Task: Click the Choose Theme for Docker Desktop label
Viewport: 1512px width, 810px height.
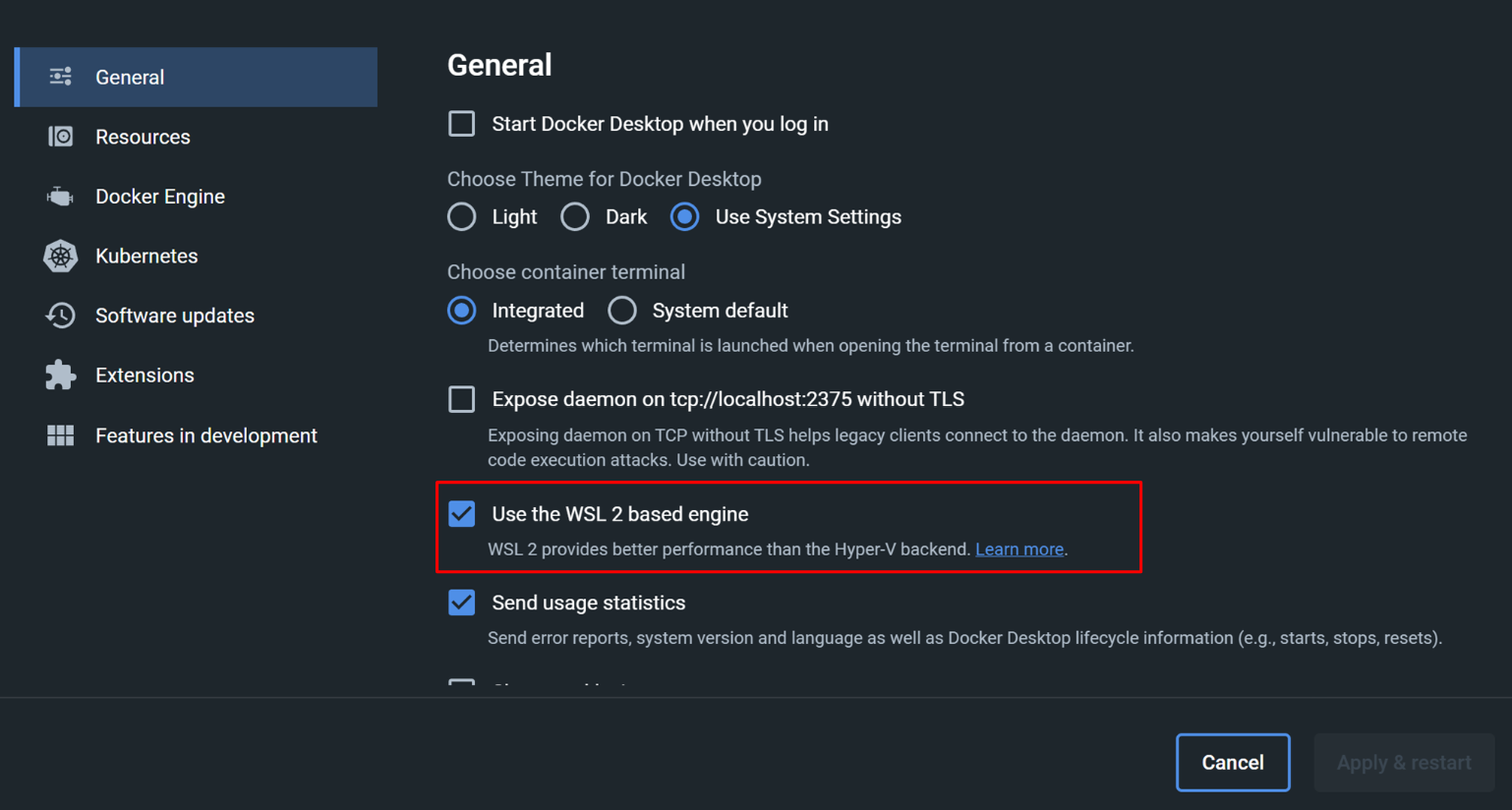Action: [605, 179]
